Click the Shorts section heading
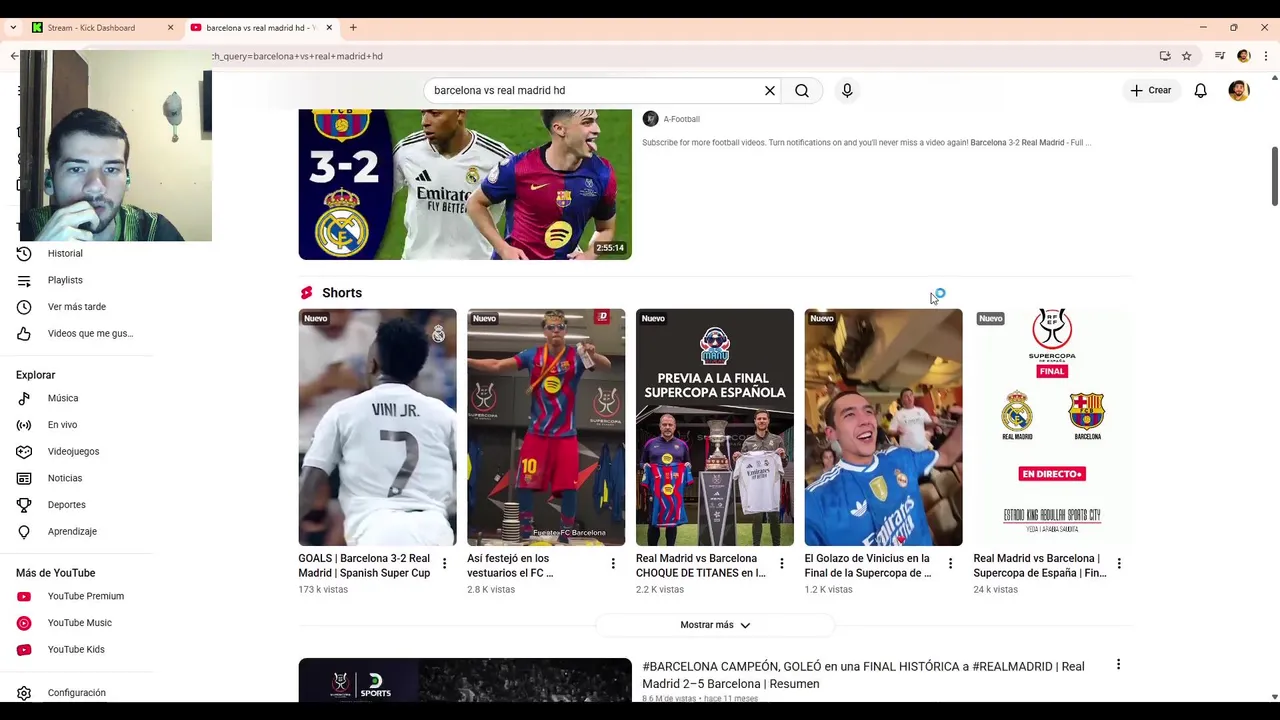The width and height of the screenshot is (1280, 720). coord(342,293)
